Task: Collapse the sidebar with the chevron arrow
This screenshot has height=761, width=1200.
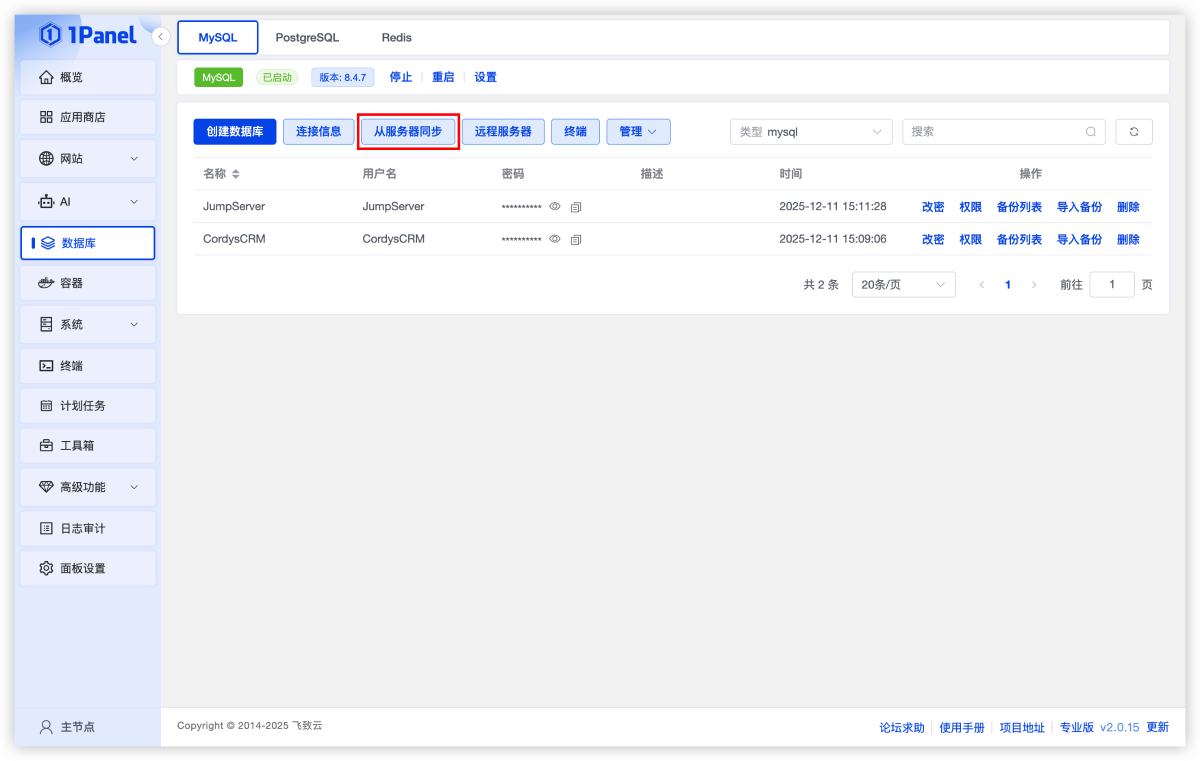Action: [x=161, y=36]
